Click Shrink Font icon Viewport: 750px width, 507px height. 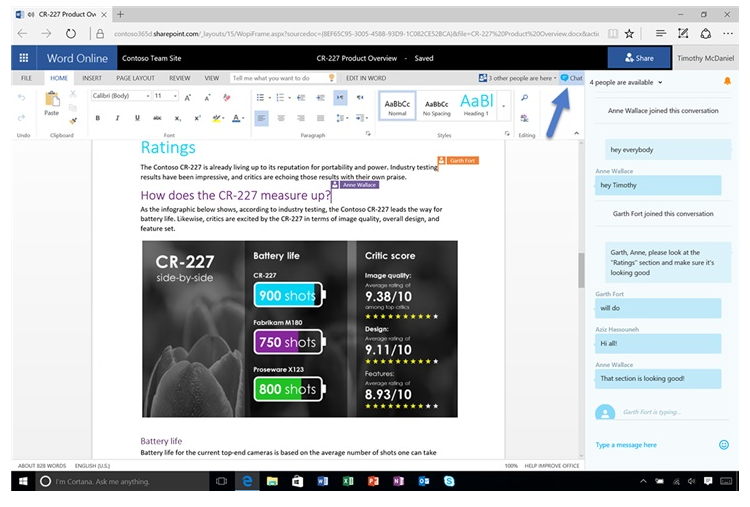tap(208, 97)
